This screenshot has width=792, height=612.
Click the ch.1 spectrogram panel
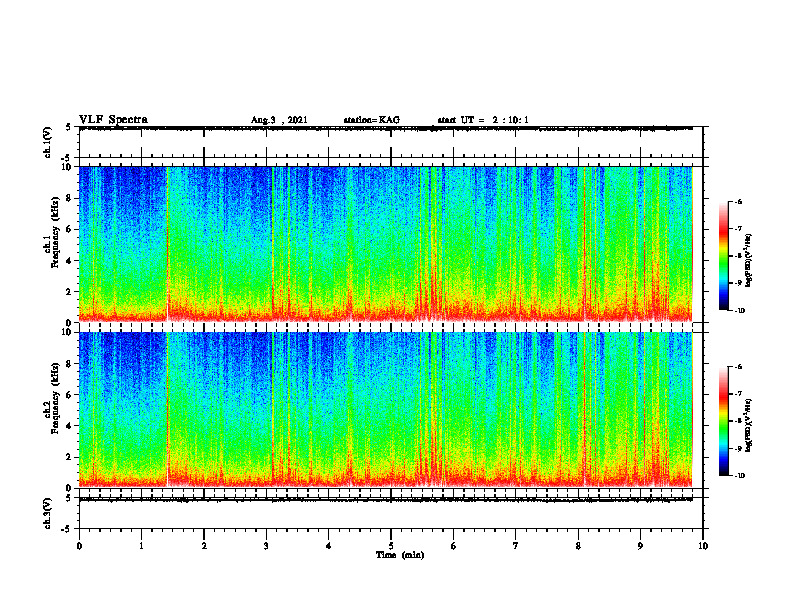coord(385,244)
